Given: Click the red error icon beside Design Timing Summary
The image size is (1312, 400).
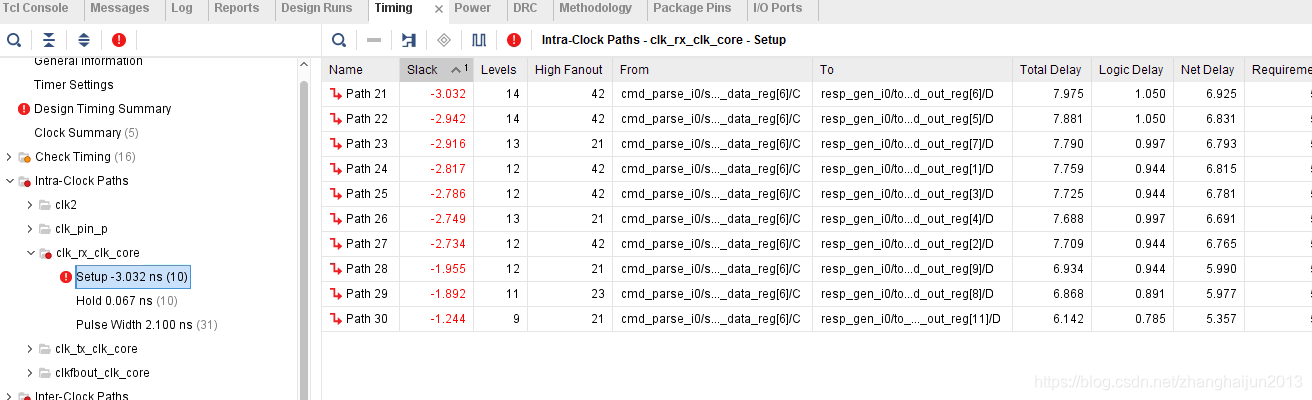Looking at the screenshot, I should 24,109.
